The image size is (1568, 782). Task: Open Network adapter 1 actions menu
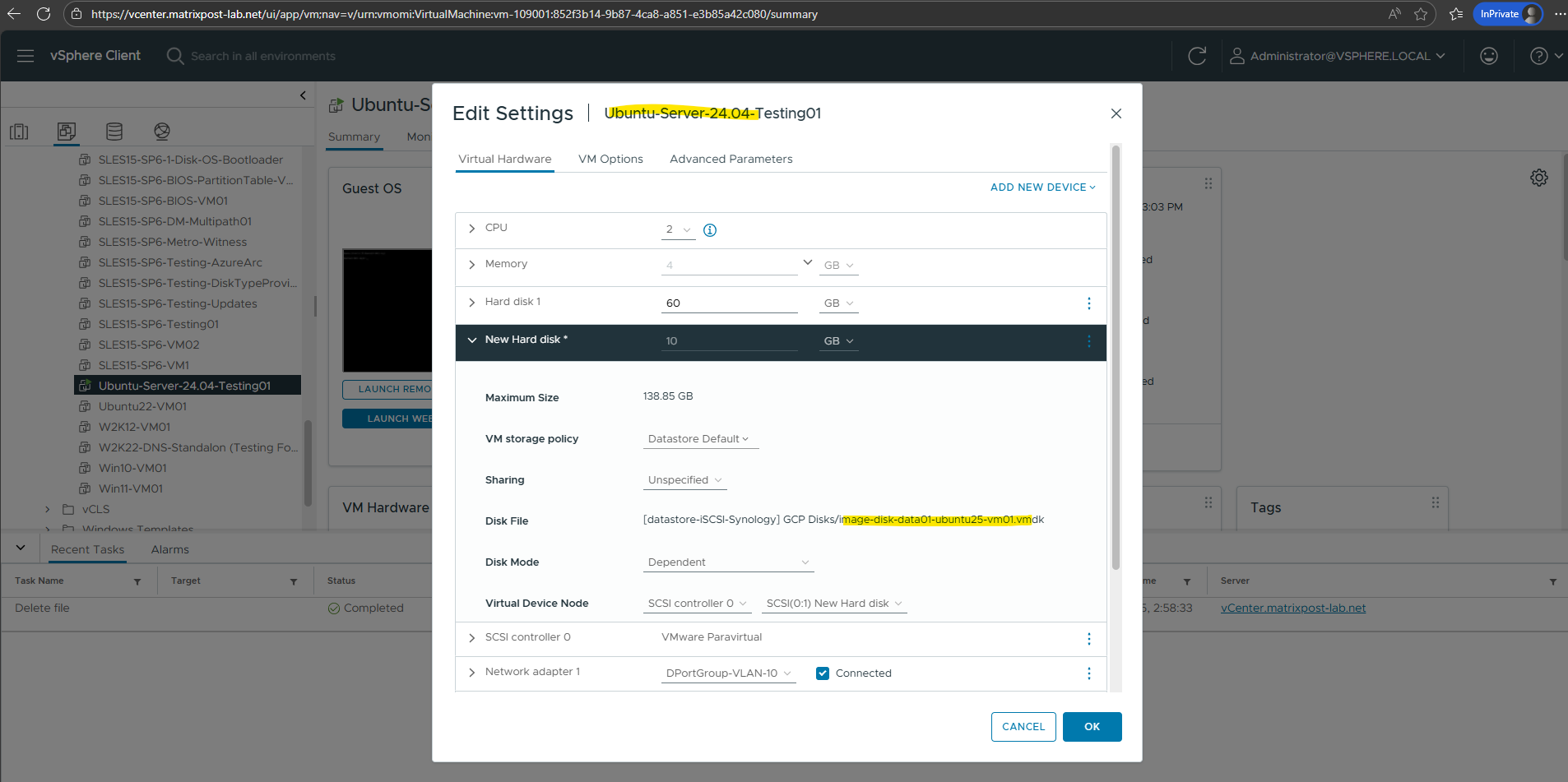coord(1089,673)
